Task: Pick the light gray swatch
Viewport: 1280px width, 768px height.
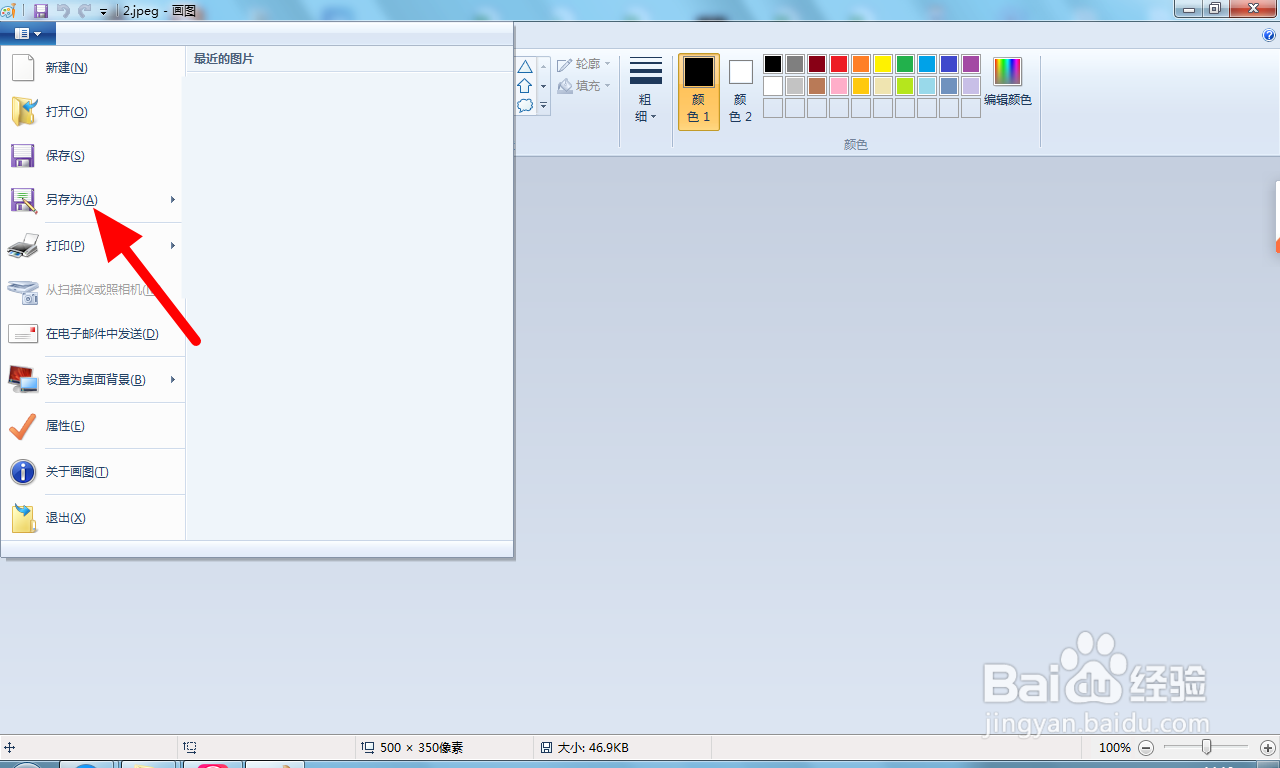Action: 795,86
